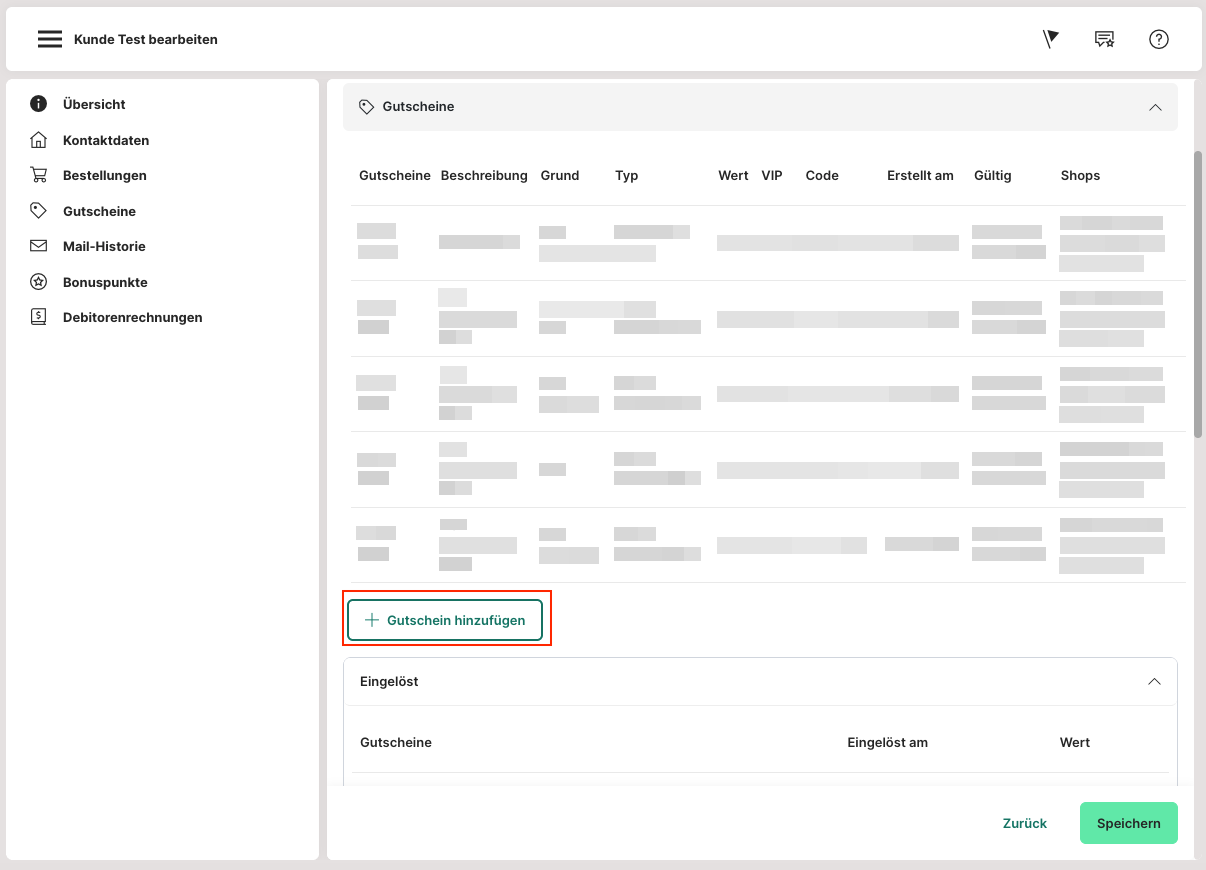1206x870 pixels.
Task: Open Debitorenrechnungen in sidebar
Action: (132, 317)
